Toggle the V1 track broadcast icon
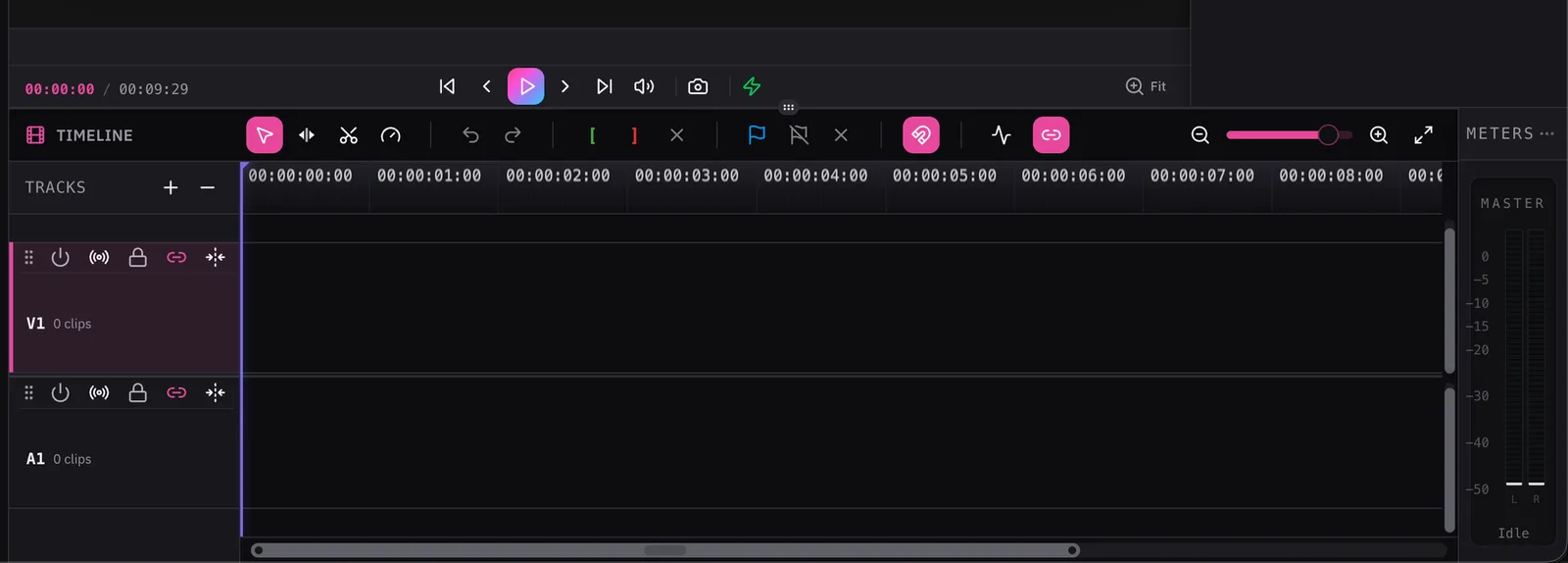This screenshot has height=563, width=1568. pos(99,257)
